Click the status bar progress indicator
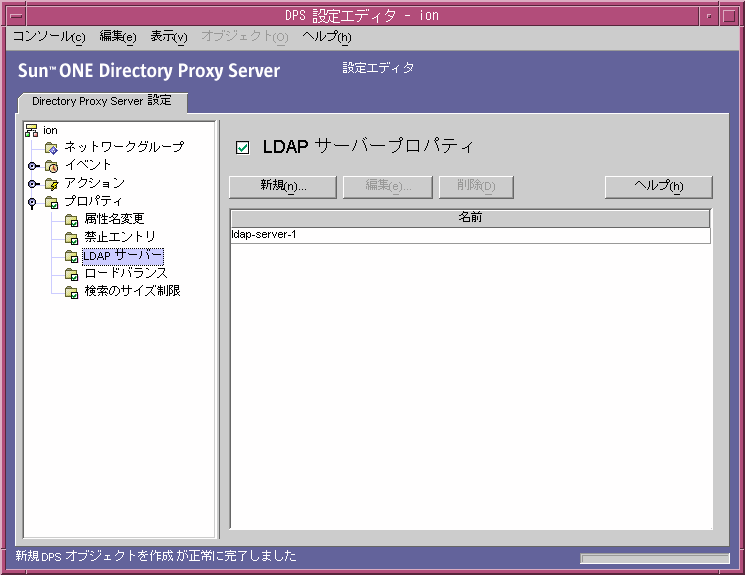The image size is (745, 575). (655, 558)
